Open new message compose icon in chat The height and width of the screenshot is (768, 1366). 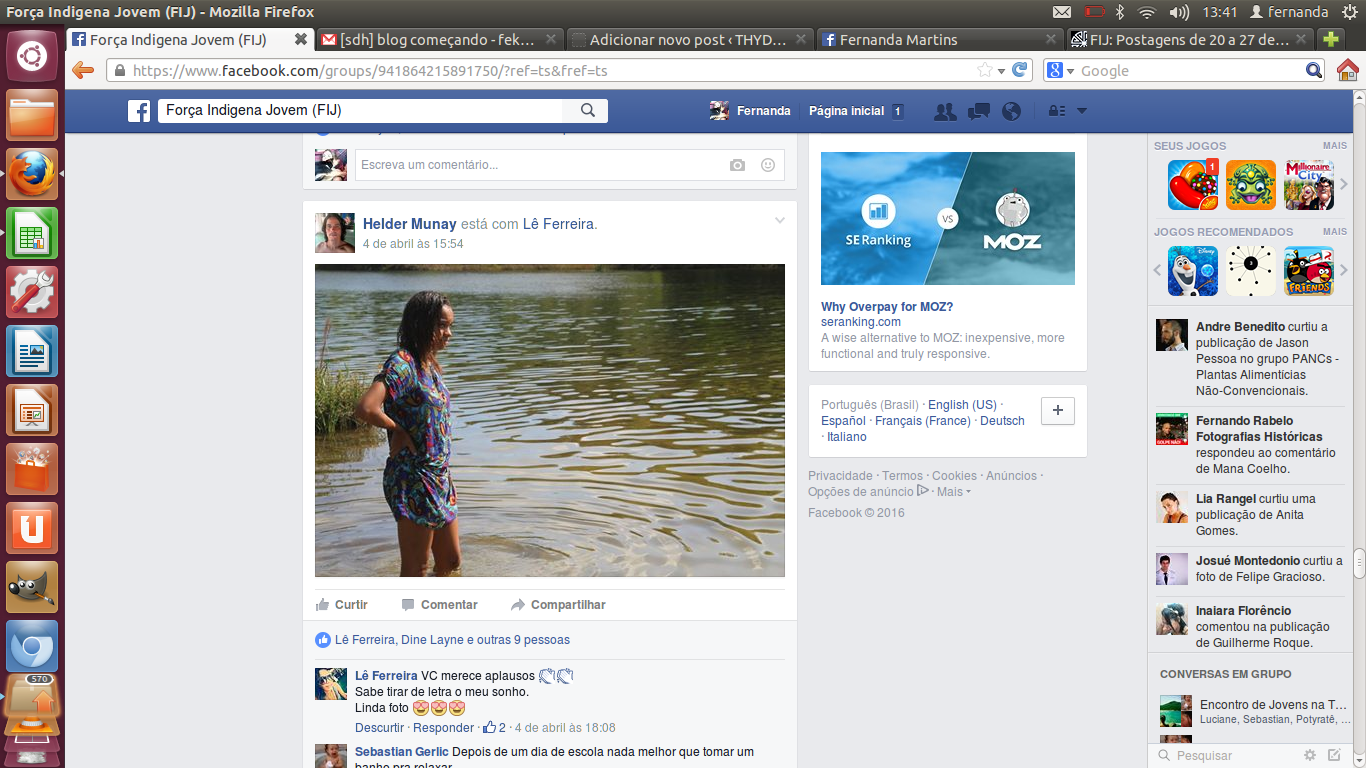[1334, 755]
